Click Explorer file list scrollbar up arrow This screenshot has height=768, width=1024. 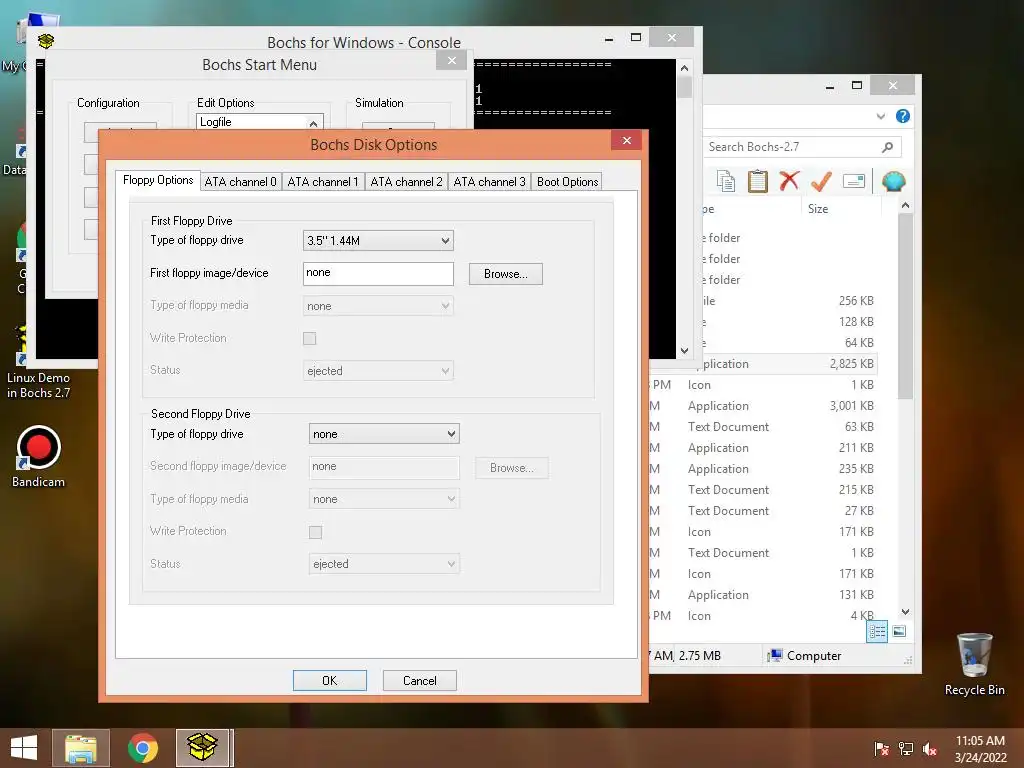905,206
